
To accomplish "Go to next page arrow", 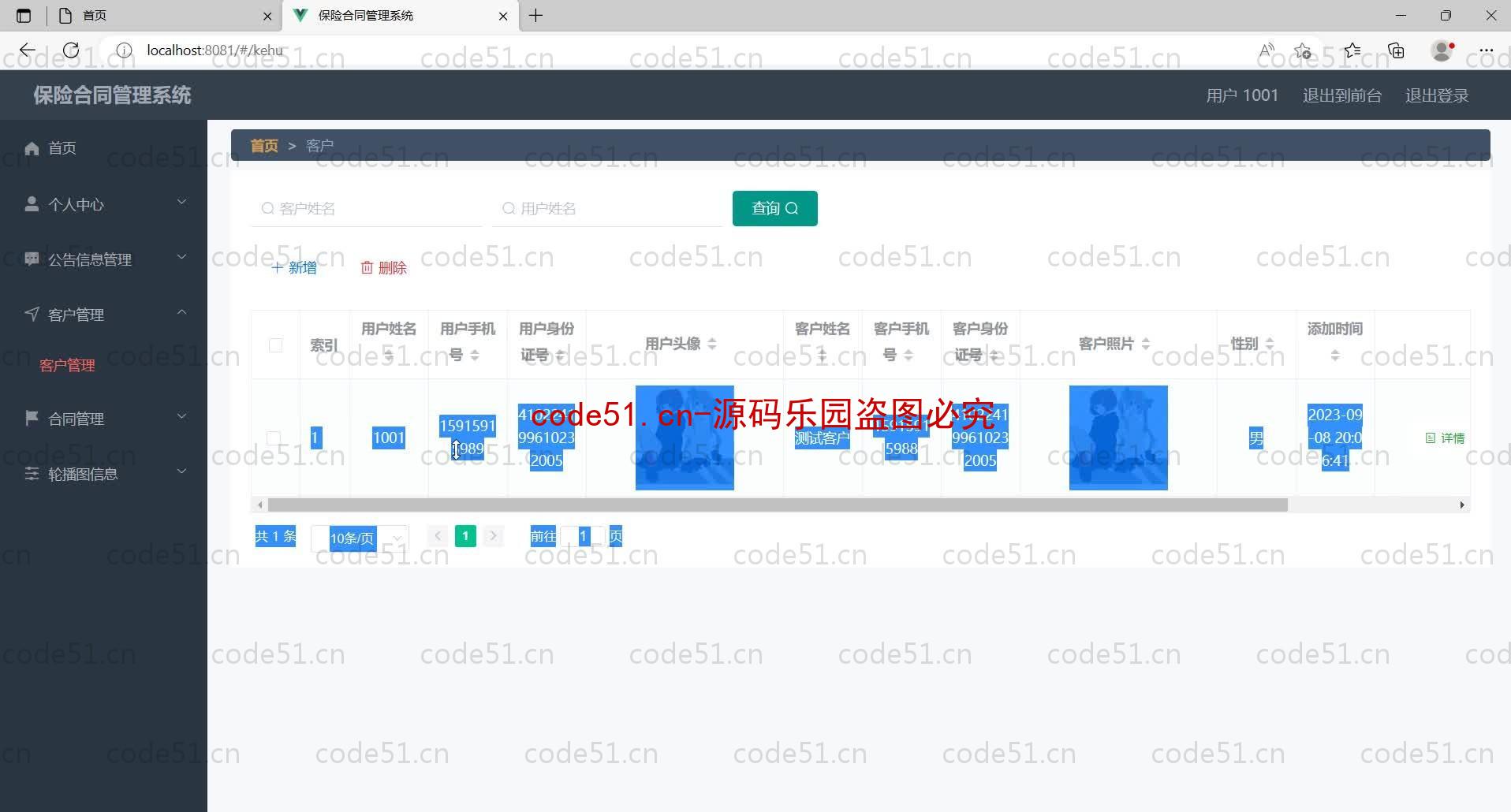I will [493, 536].
